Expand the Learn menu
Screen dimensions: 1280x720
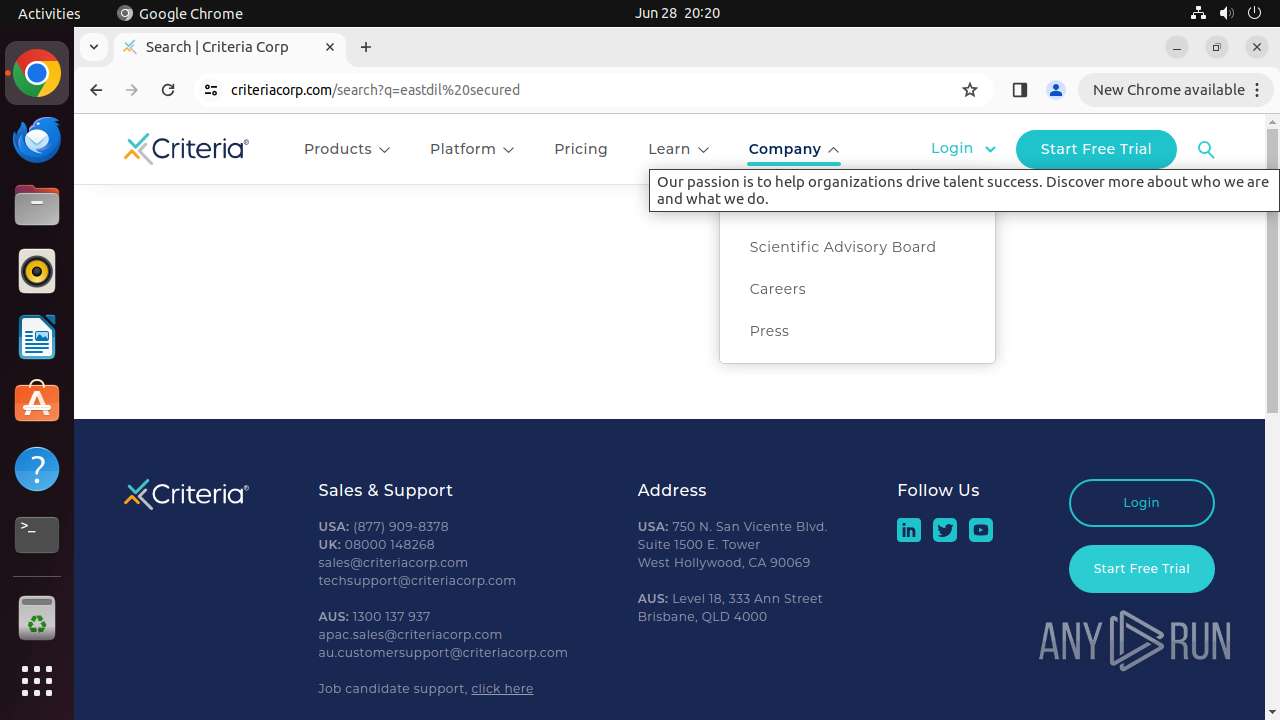[x=679, y=149]
